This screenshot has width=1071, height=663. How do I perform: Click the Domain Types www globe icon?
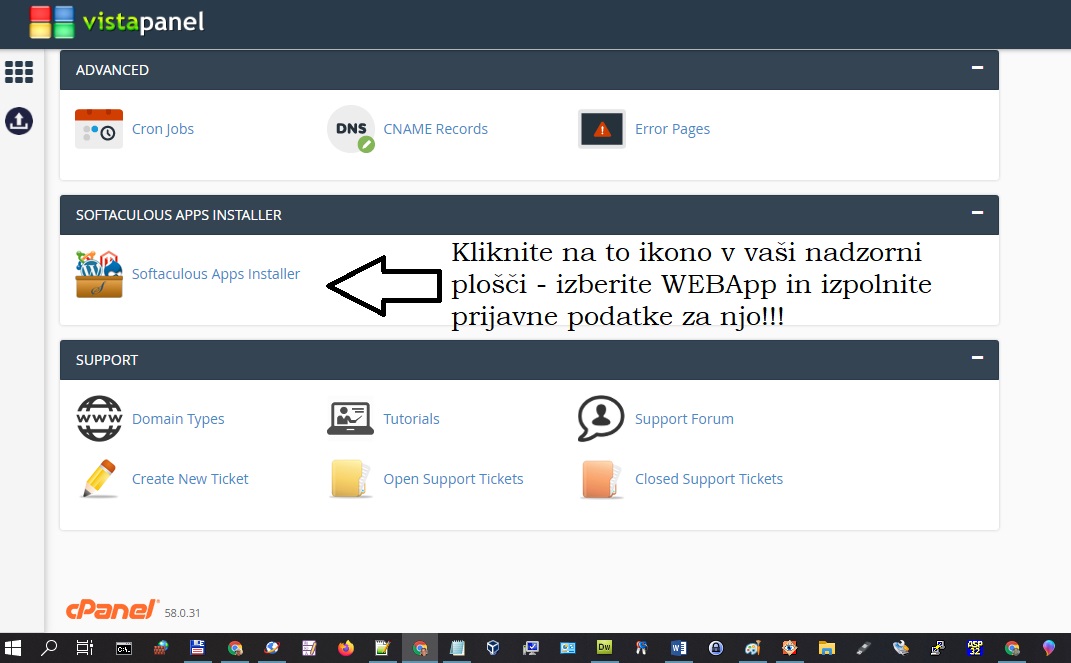99,419
